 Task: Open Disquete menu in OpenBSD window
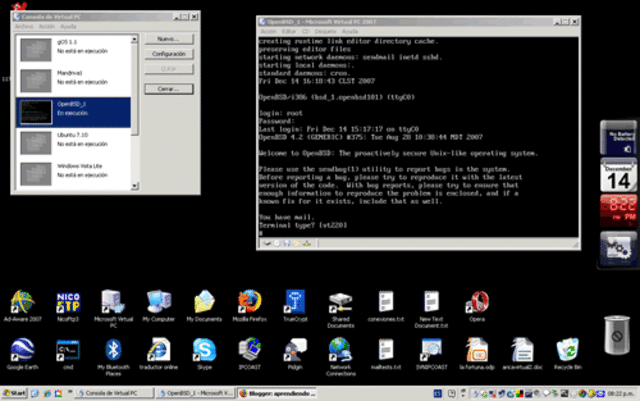tap(325, 31)
